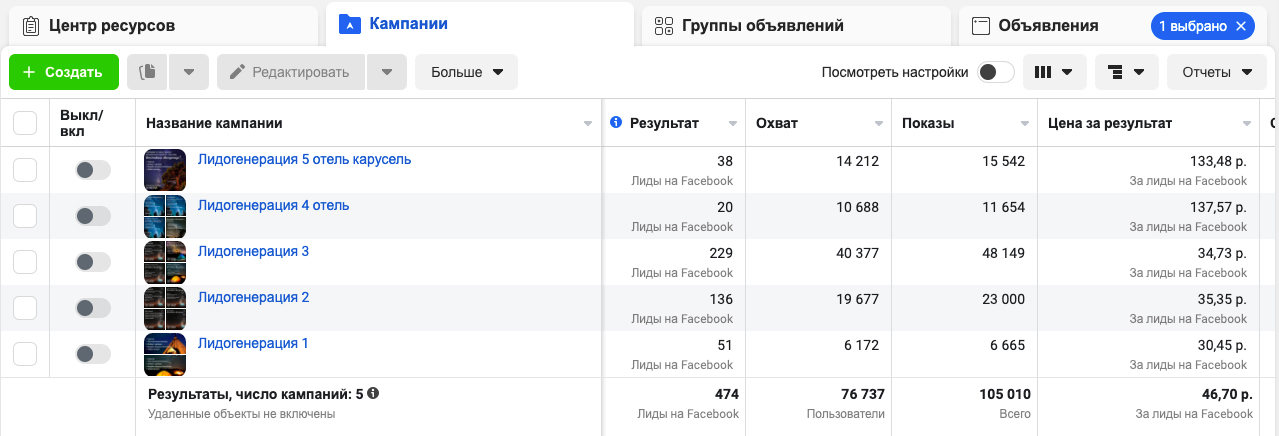The image size is (1279, 436).
Task: Open the Отчеты dropdown
Action: pos(1216,72)
